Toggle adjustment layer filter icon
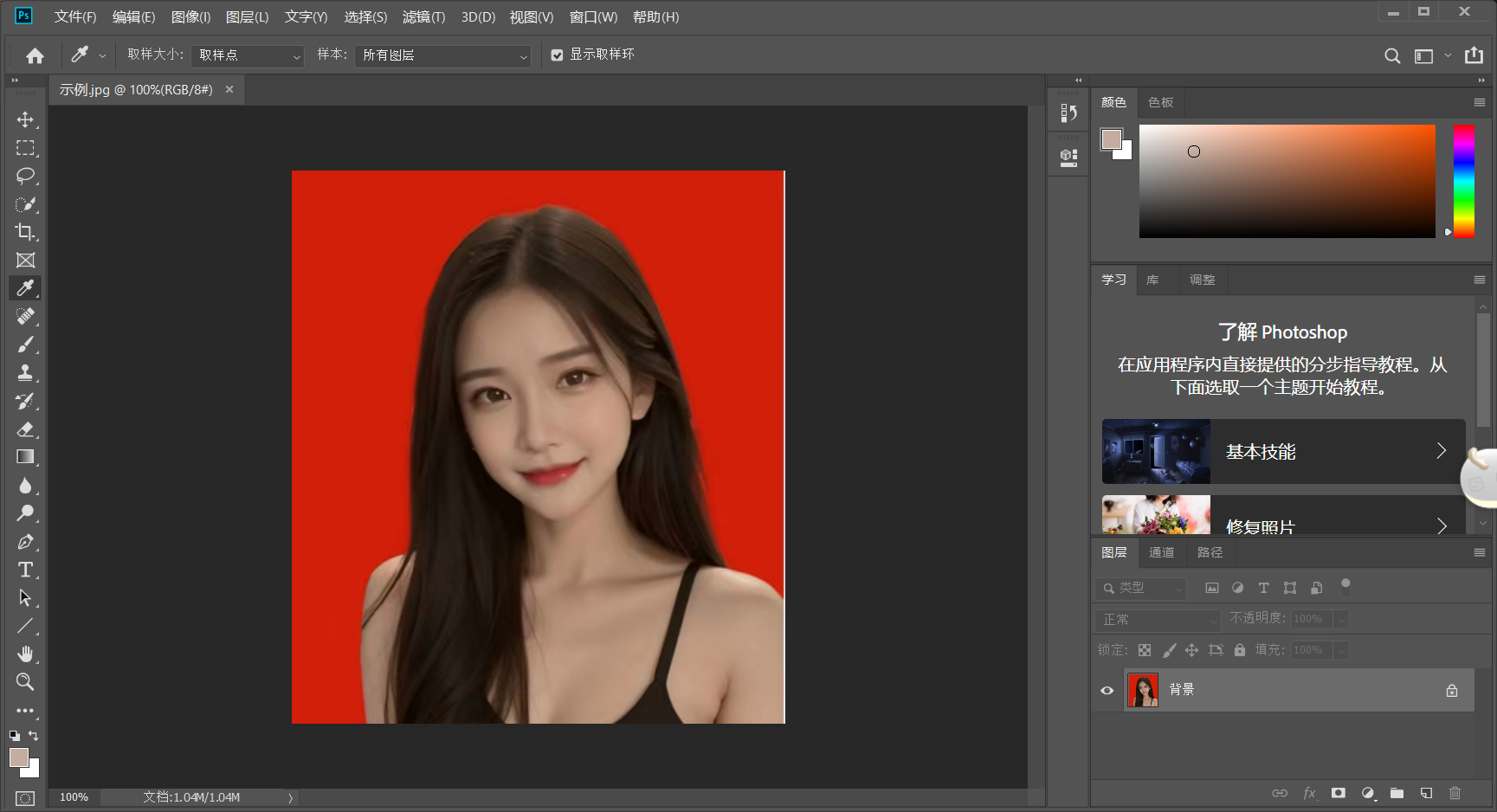The height and width of the screenshot is (812, 1497). [1238, 588]
